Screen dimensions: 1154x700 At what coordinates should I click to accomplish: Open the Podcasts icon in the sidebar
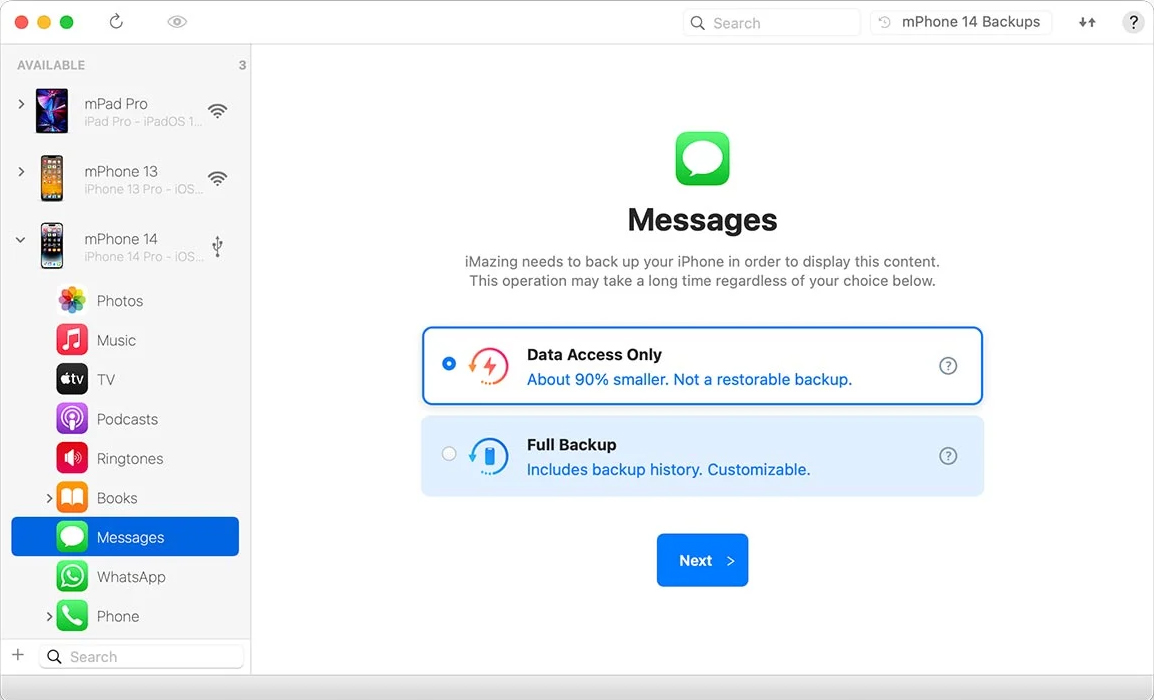[x=72, y=419]
